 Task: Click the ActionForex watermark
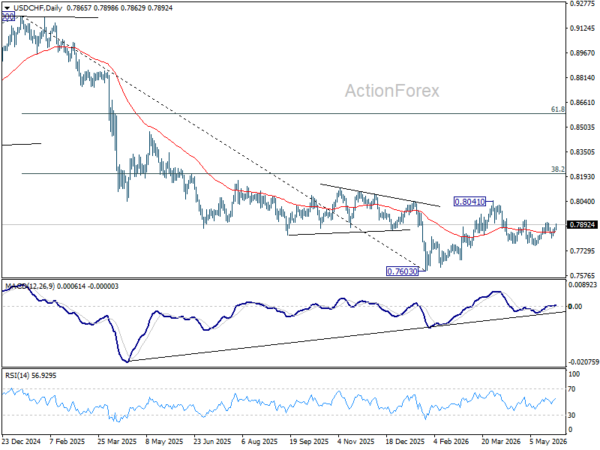392,91
